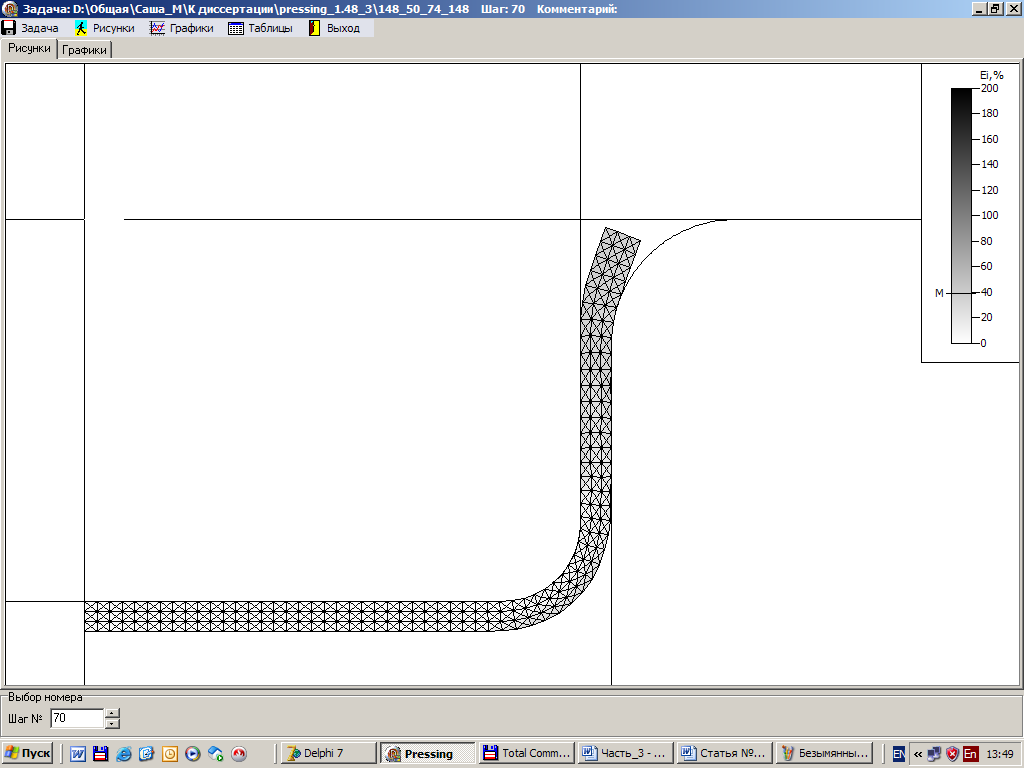
Task: Click the Графики chart menu item
Action: pos(182,28)
